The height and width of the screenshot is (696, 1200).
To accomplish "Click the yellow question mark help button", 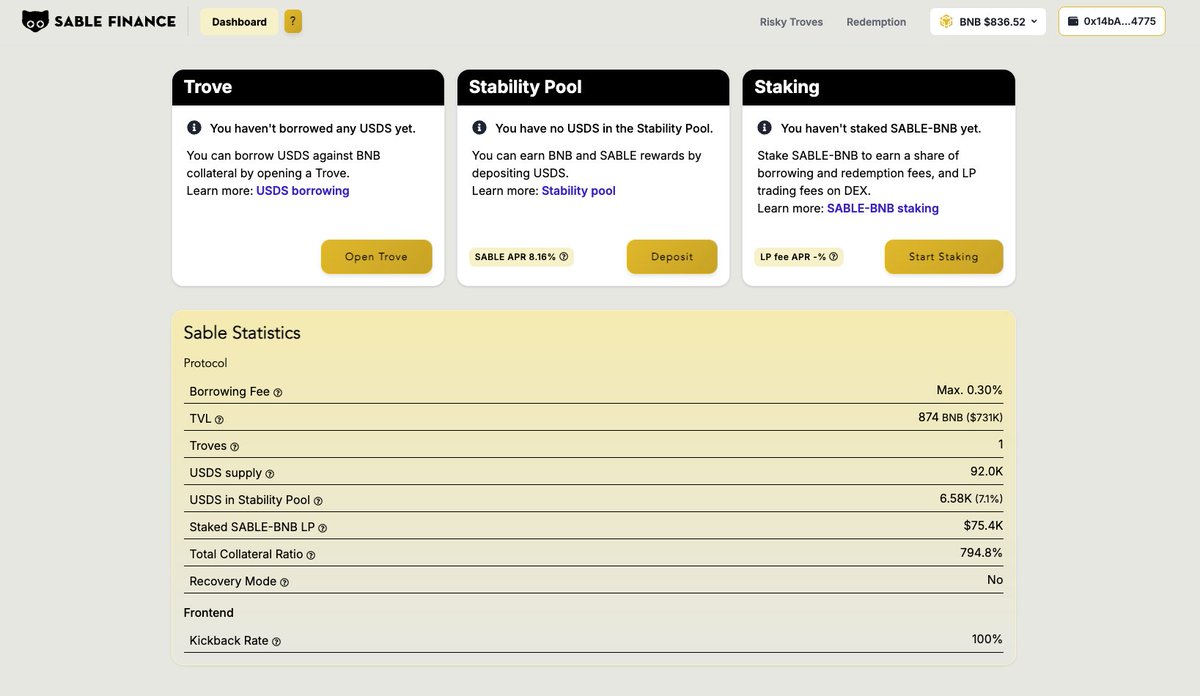I will point(293,22).
